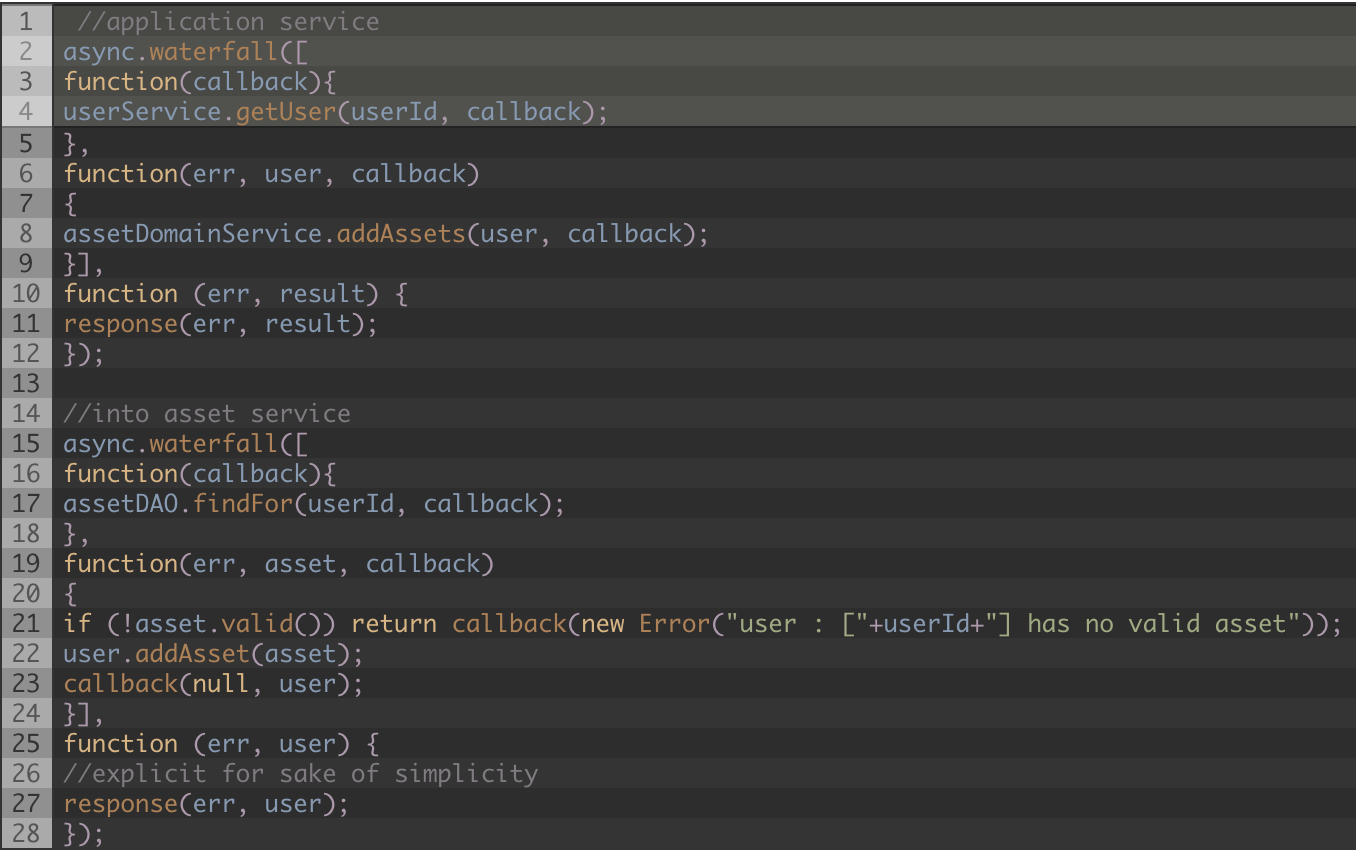Image resolution: width=1356 pixels, height=850 pixels.
Task: Click the return keyword
Action: click(x=394, y=624)
